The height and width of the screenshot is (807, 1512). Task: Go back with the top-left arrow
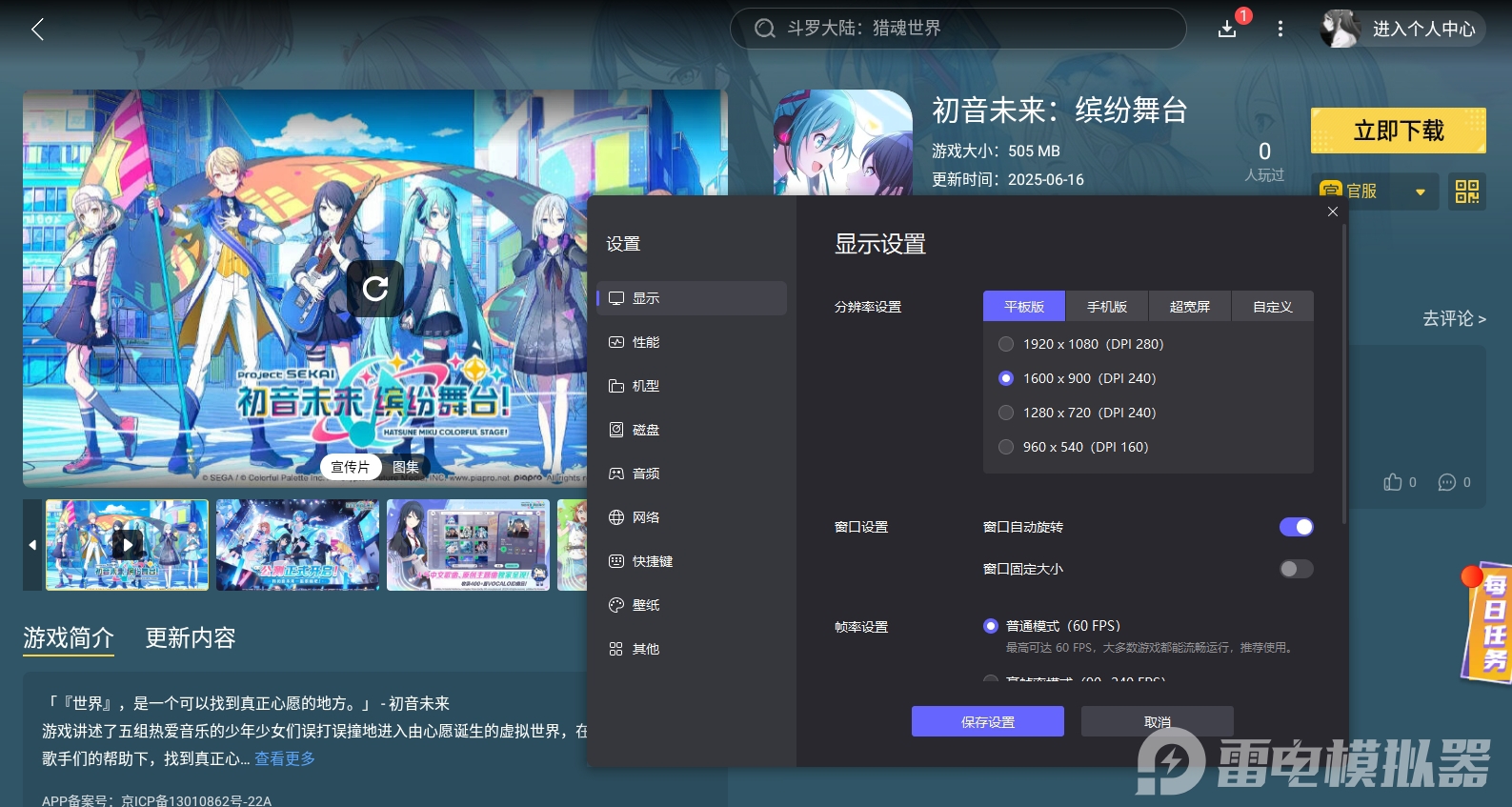coord(38,30)
